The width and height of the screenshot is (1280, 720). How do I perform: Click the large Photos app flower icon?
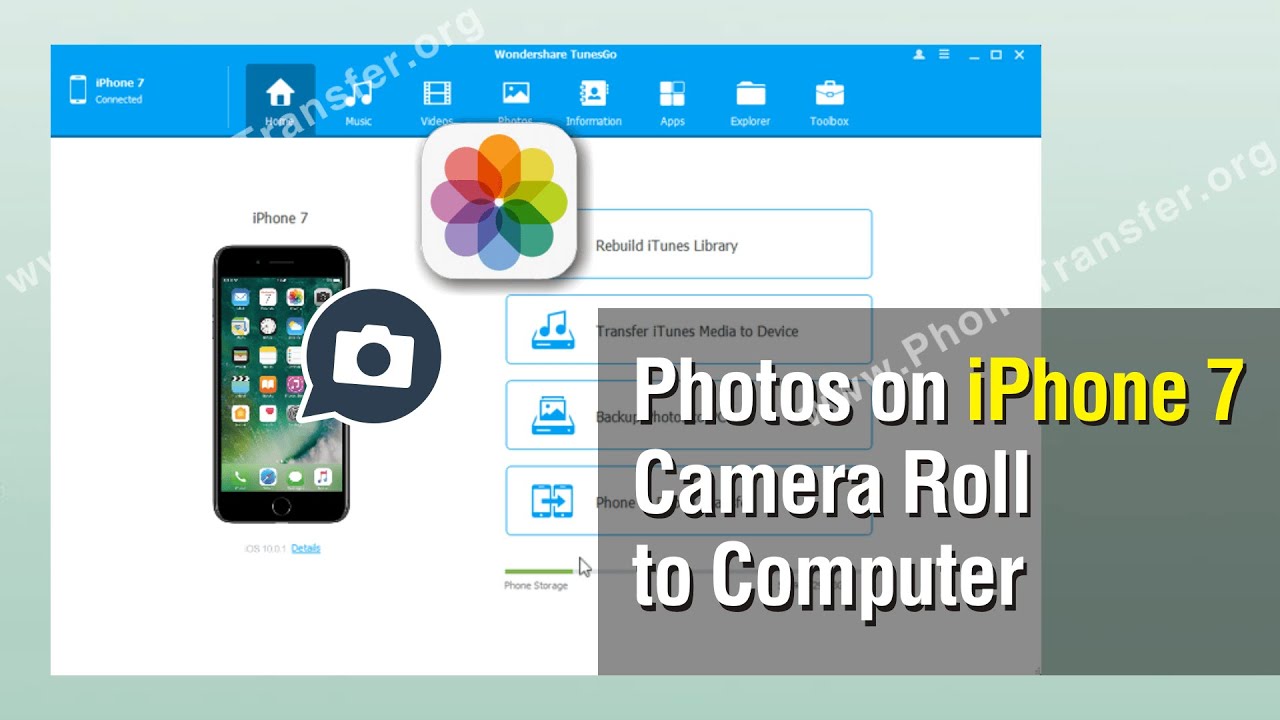coord(499,202)
